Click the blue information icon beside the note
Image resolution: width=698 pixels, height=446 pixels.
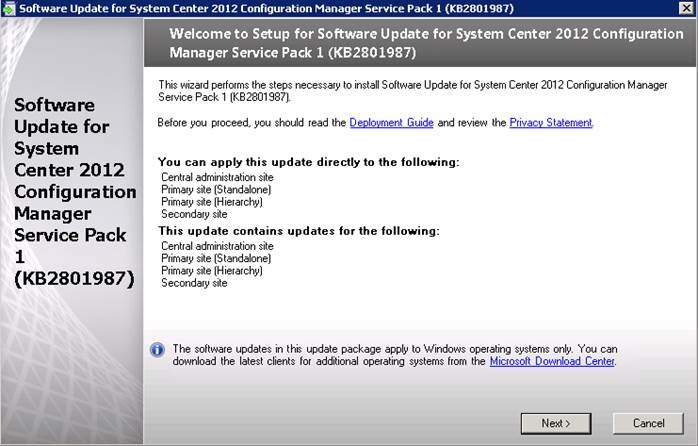coord(157,350)
